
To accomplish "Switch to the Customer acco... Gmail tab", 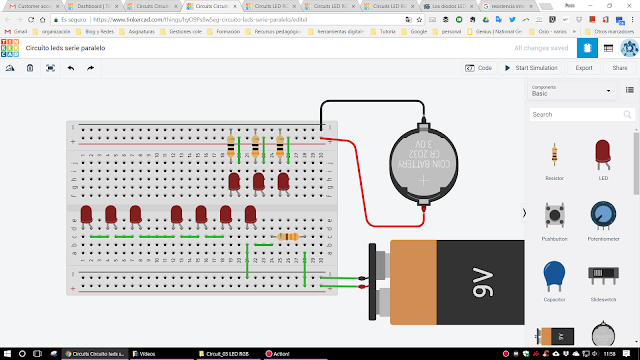I will [33, 6].
